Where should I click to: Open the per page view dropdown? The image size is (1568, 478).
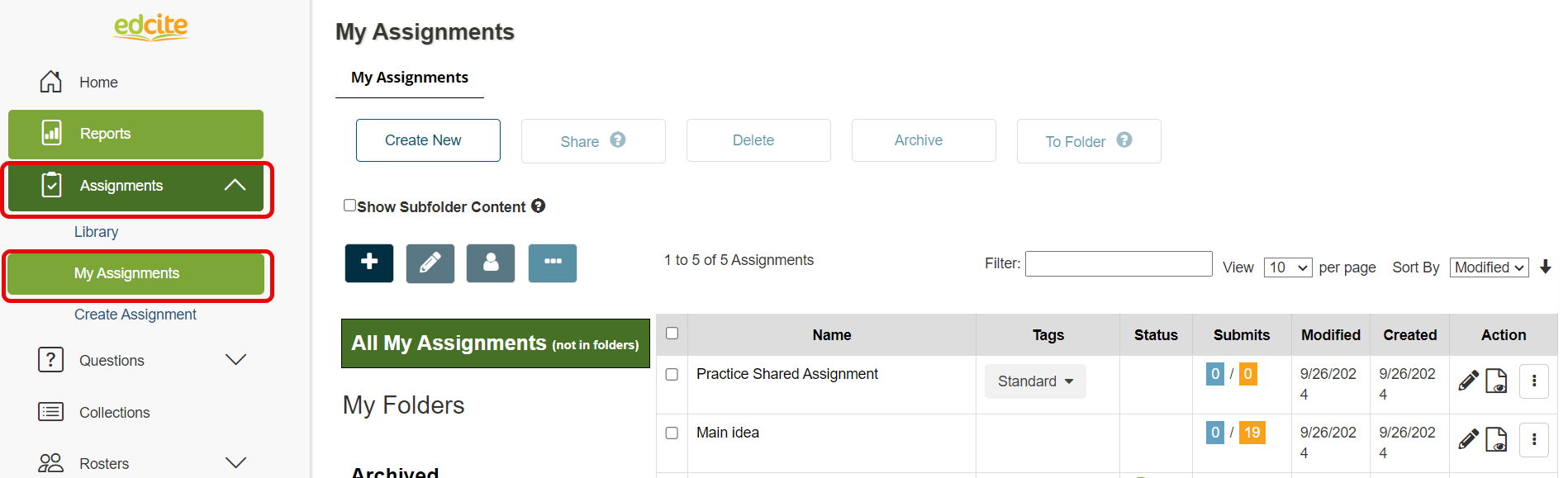click(x=1288, y=267)
